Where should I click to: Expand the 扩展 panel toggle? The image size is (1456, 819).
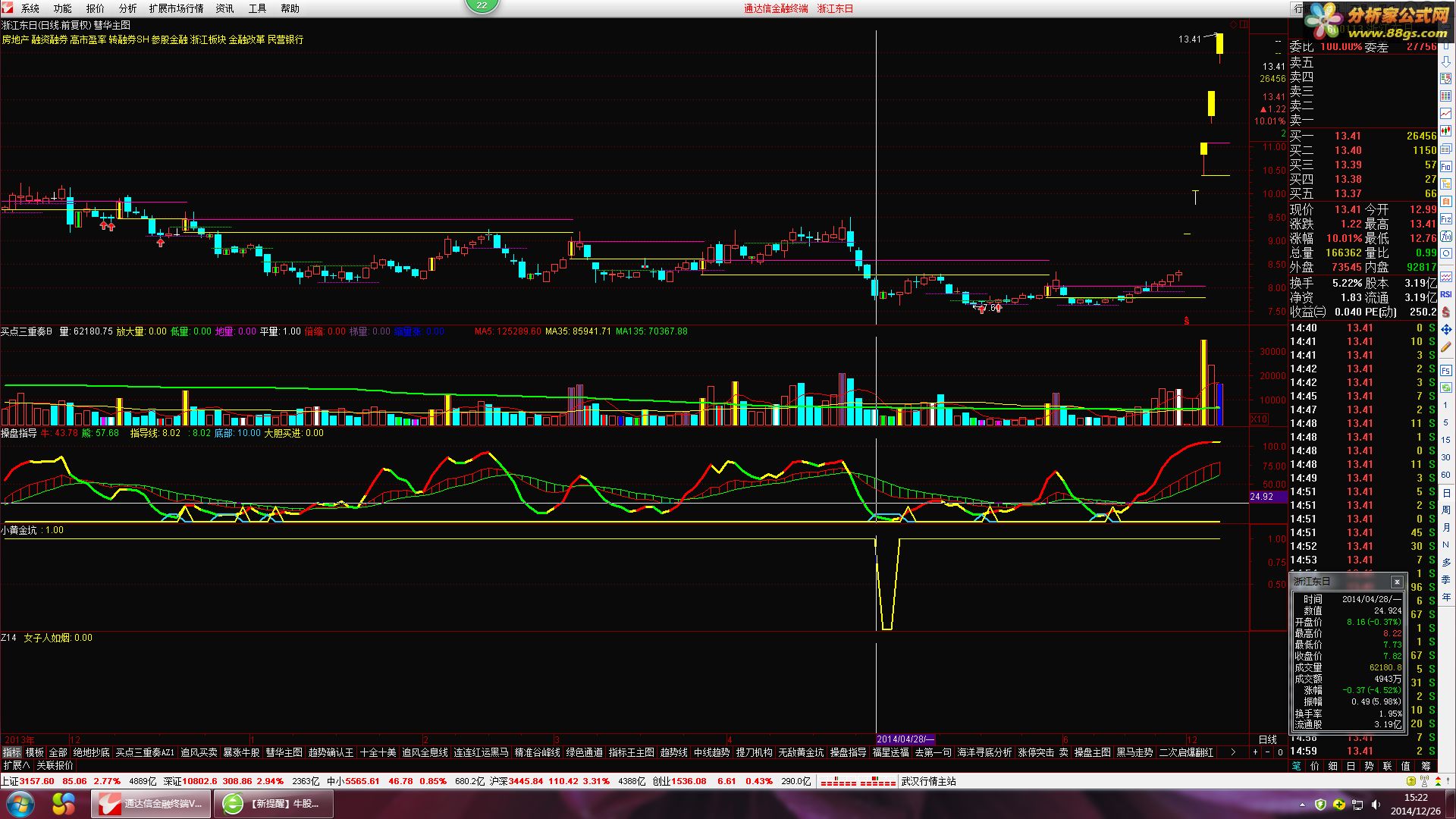tap(15, 766)
